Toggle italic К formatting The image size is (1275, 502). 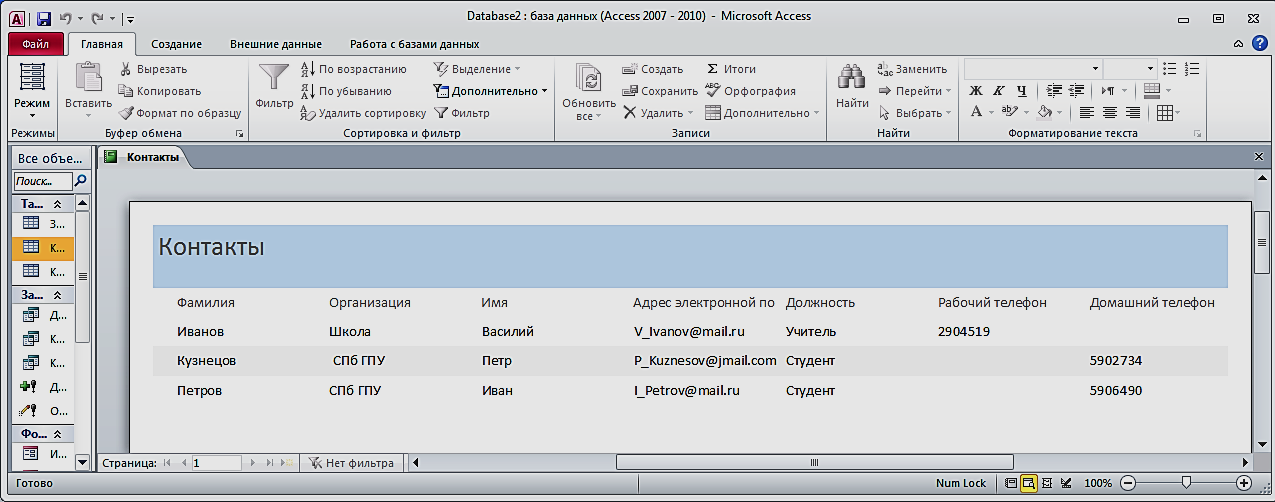999,90
